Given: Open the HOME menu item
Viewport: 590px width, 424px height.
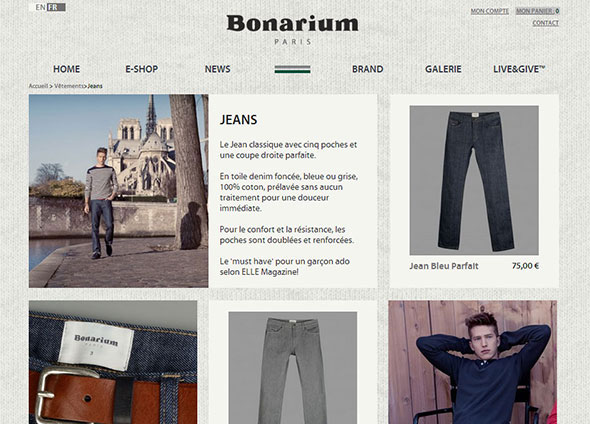Looking at the screenshot, I should [x=67, y=69].
